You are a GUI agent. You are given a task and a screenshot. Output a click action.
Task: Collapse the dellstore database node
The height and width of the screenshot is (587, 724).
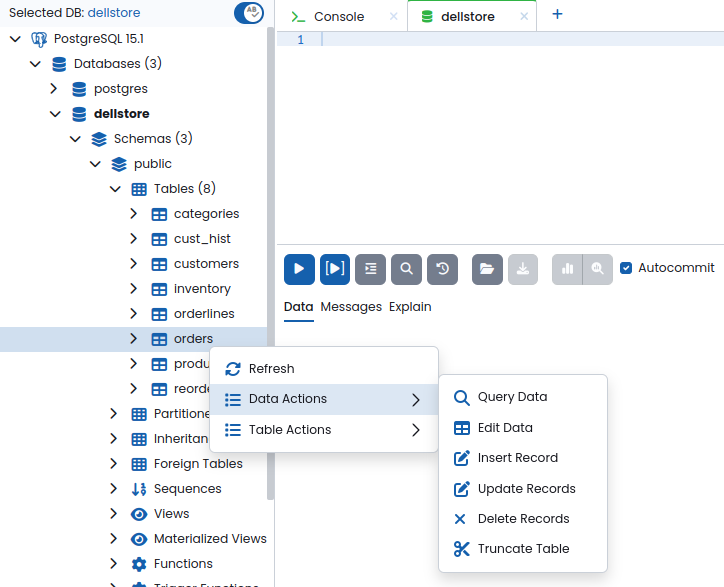55,114
